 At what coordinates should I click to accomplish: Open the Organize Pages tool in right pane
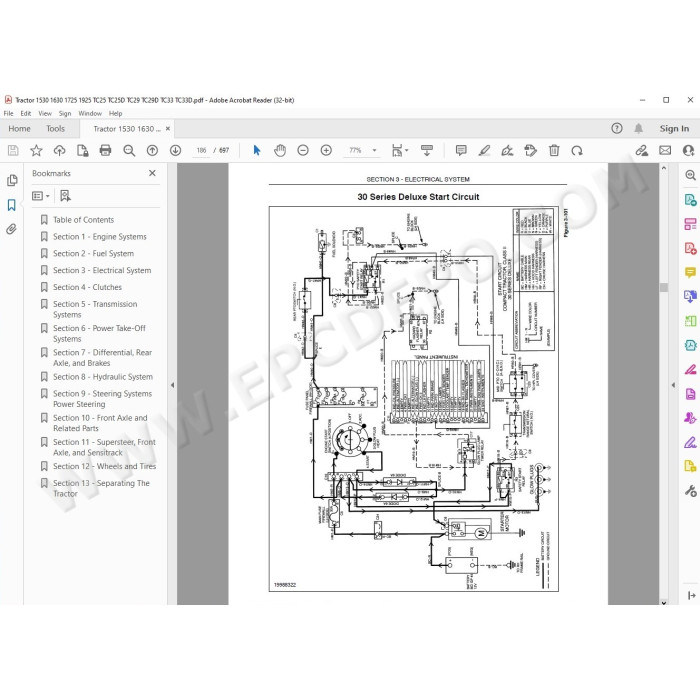[x=690, y=321]
